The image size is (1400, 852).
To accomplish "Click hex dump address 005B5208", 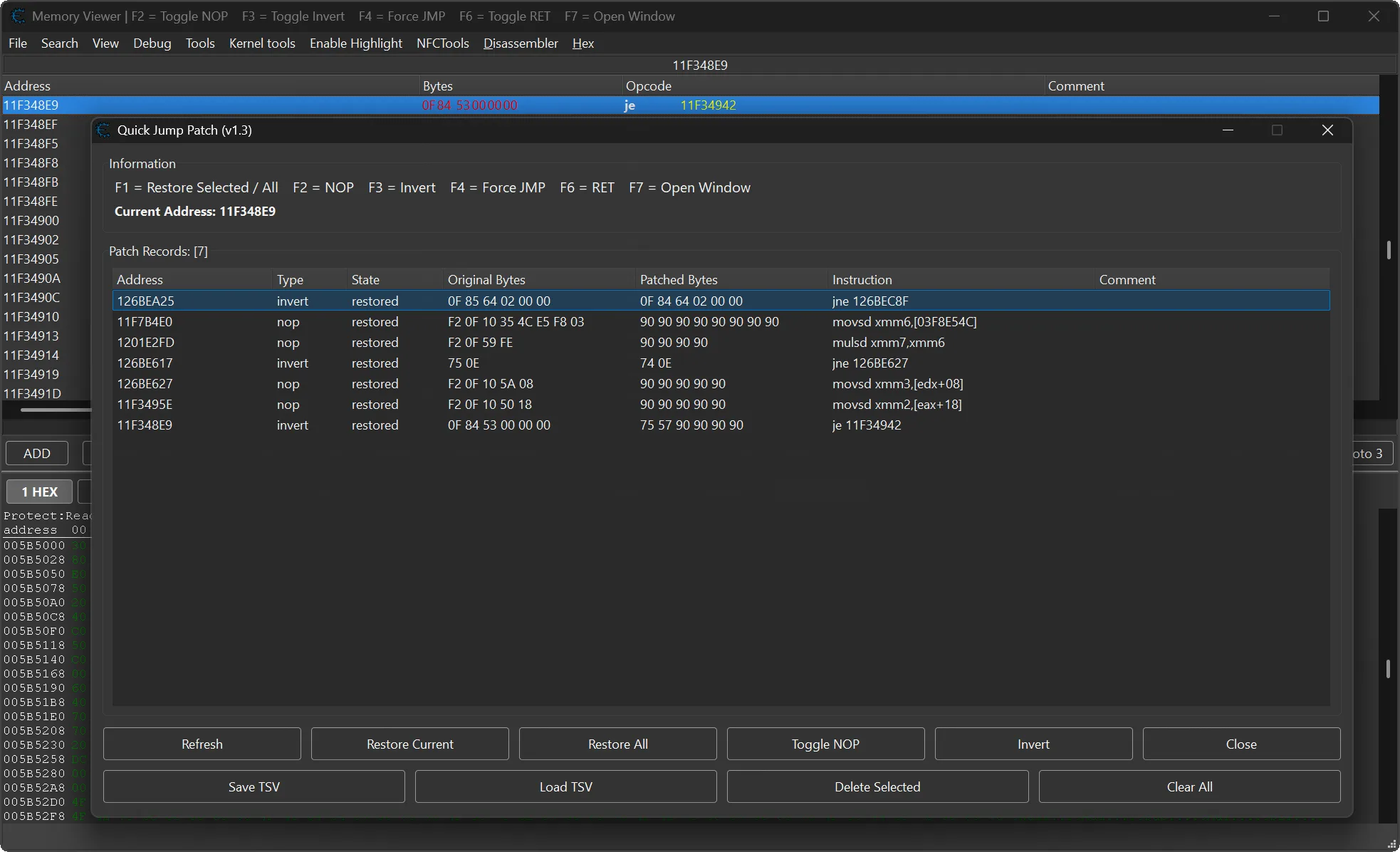I will [34, 730].
